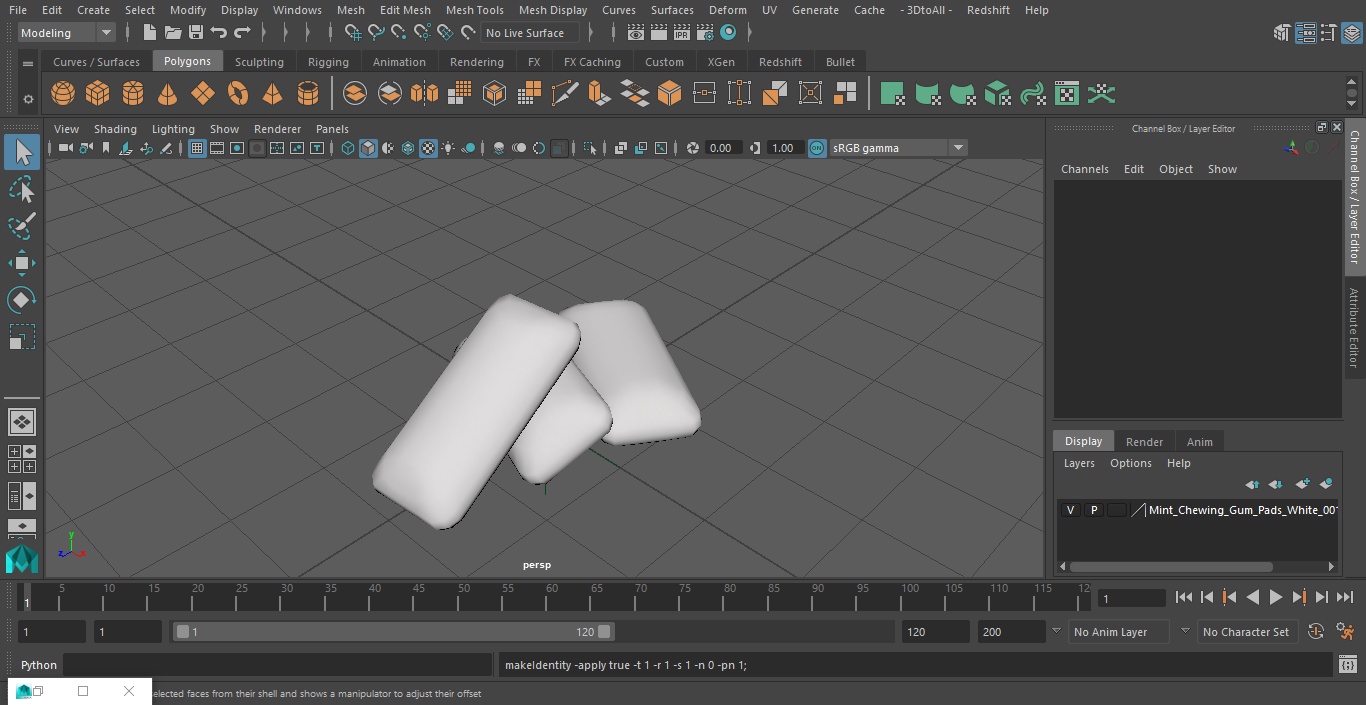Open shelf settings gear icon
This screenshot has width=1366, height=705.
click(28, 99)
